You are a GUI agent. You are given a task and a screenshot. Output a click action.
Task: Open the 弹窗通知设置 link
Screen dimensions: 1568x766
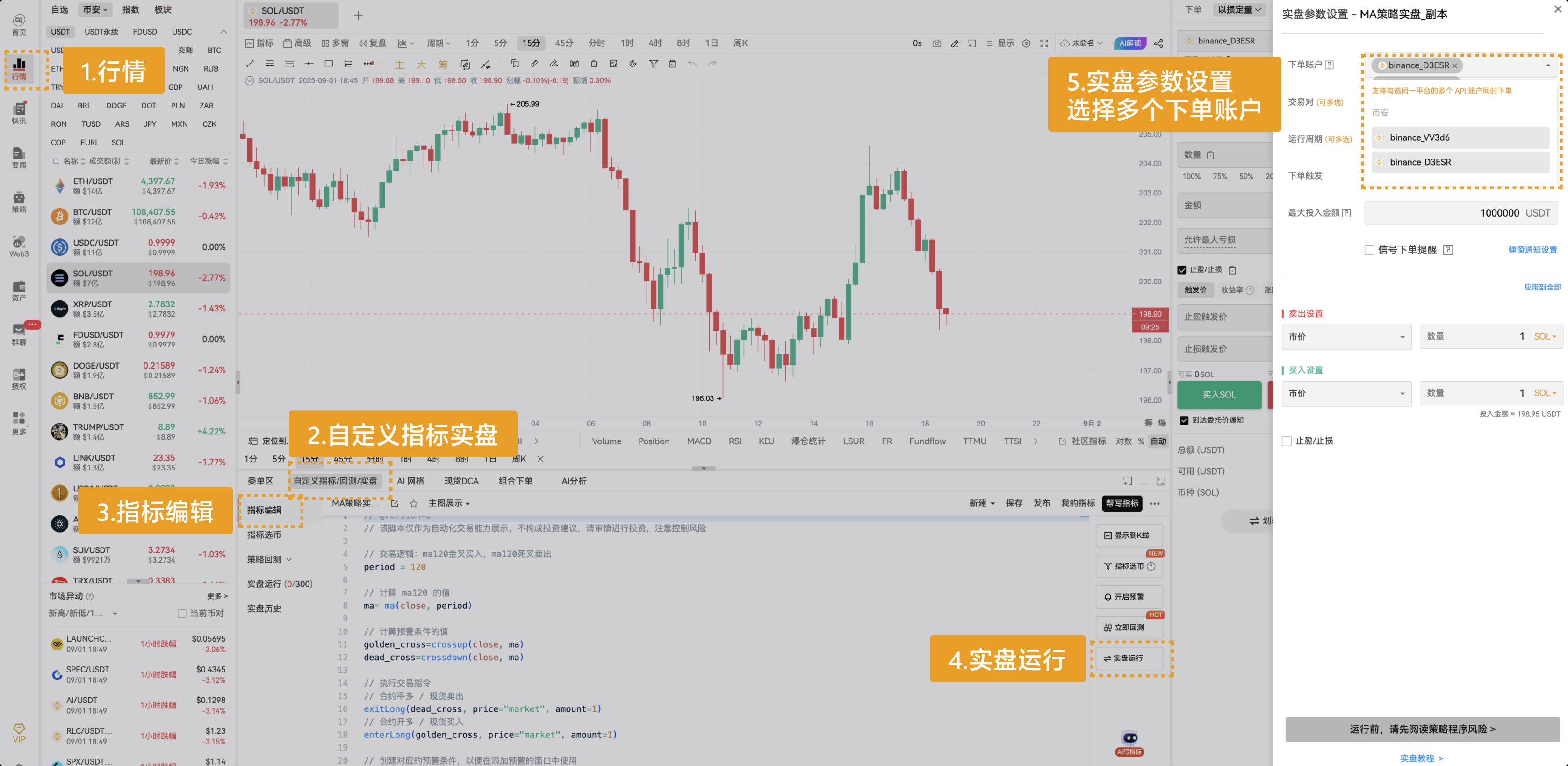pyautogui.click(x=1532, y=250)
